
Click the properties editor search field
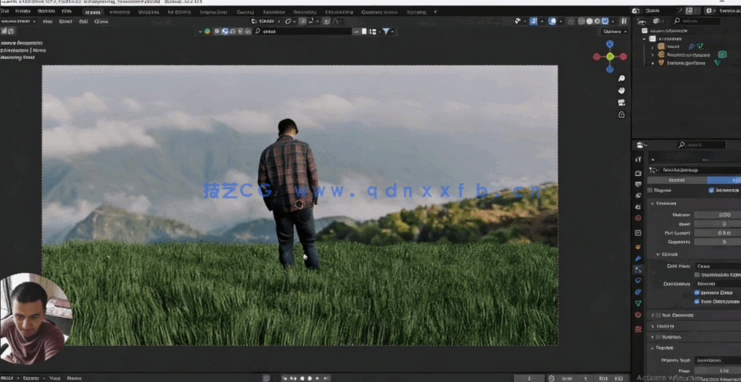click(x=701, y=145)
